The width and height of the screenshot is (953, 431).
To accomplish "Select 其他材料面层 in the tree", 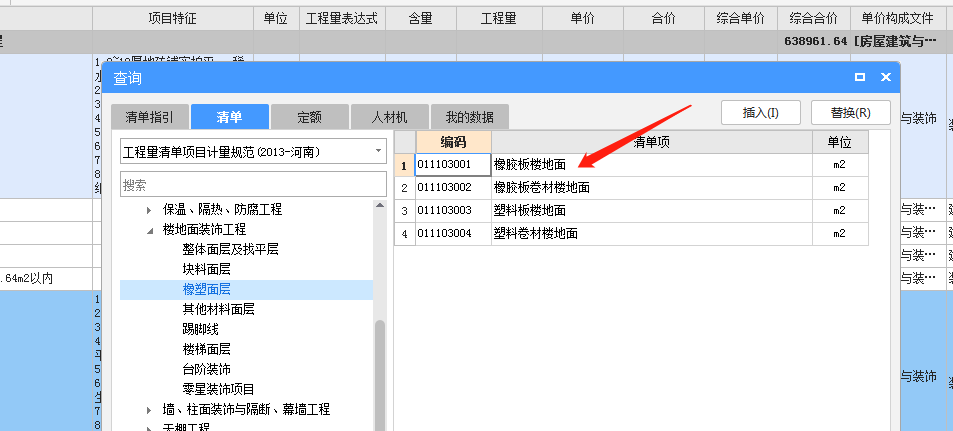I will pos(218,309).
